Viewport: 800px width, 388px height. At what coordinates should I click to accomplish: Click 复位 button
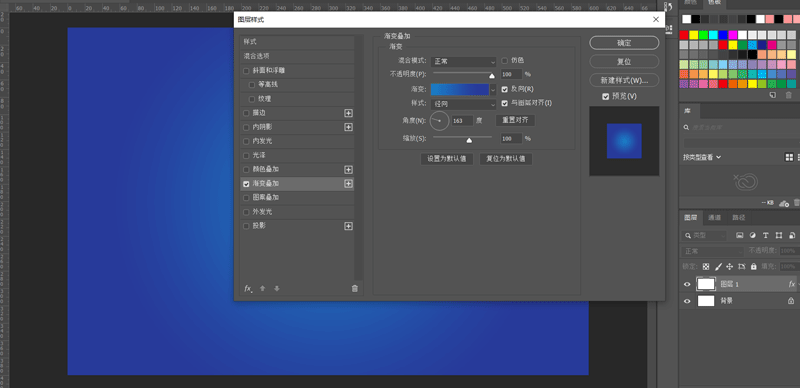click(x=624, y=61)
